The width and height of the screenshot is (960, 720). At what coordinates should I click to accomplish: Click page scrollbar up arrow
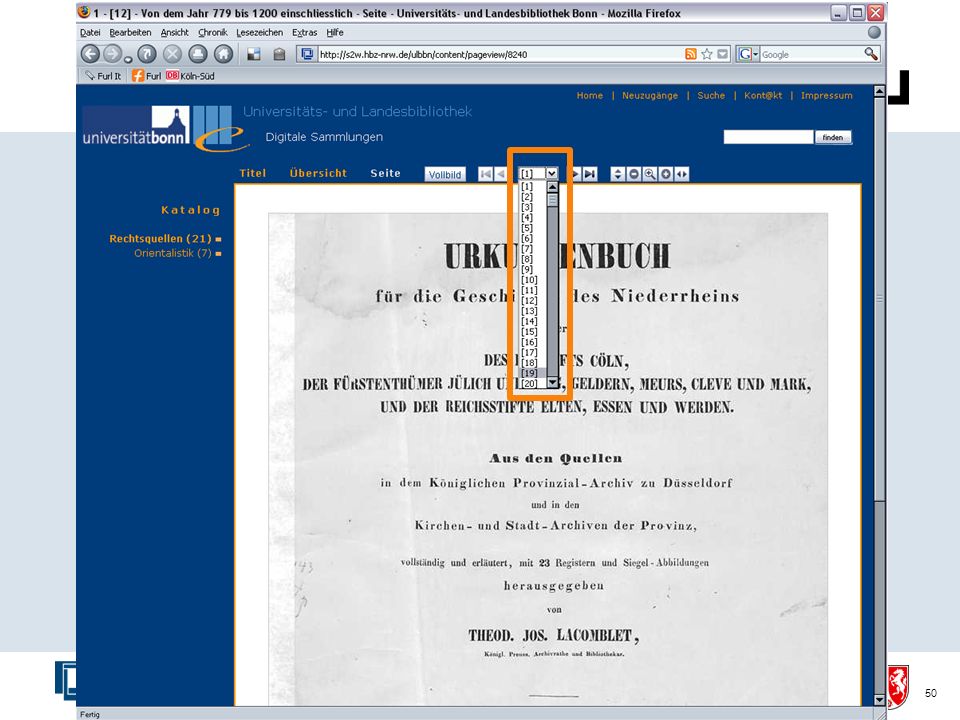[879, 91]
